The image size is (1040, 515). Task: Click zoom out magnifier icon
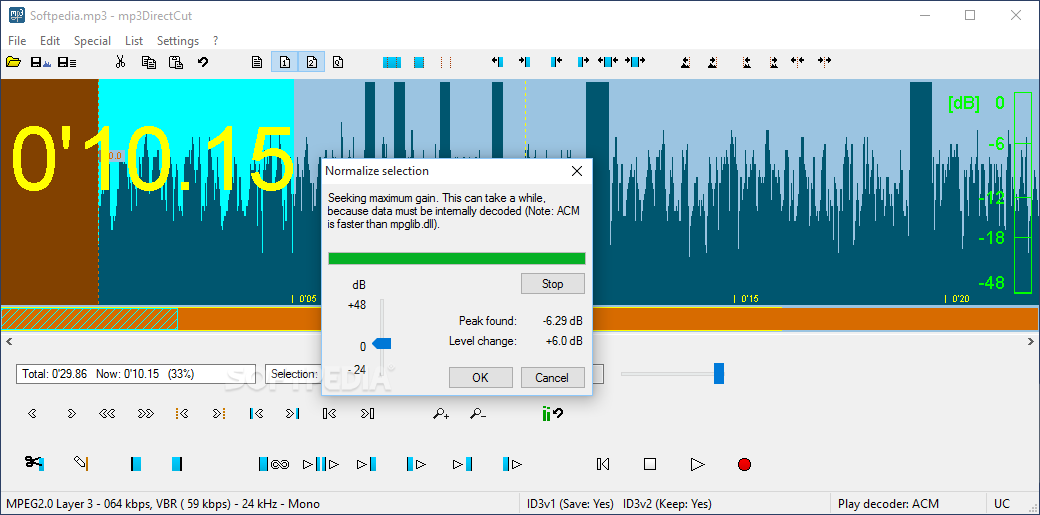point(478,413)
